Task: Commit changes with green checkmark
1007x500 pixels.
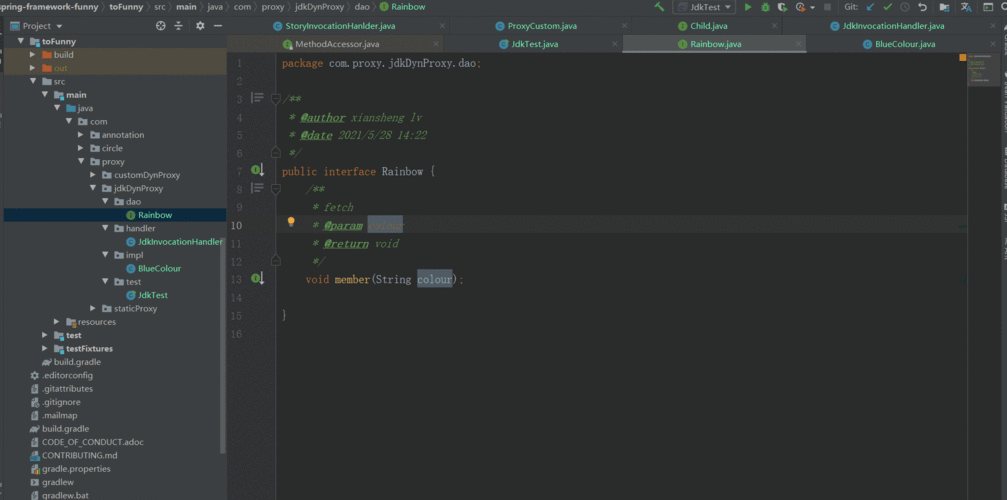Action: [888, 7]
